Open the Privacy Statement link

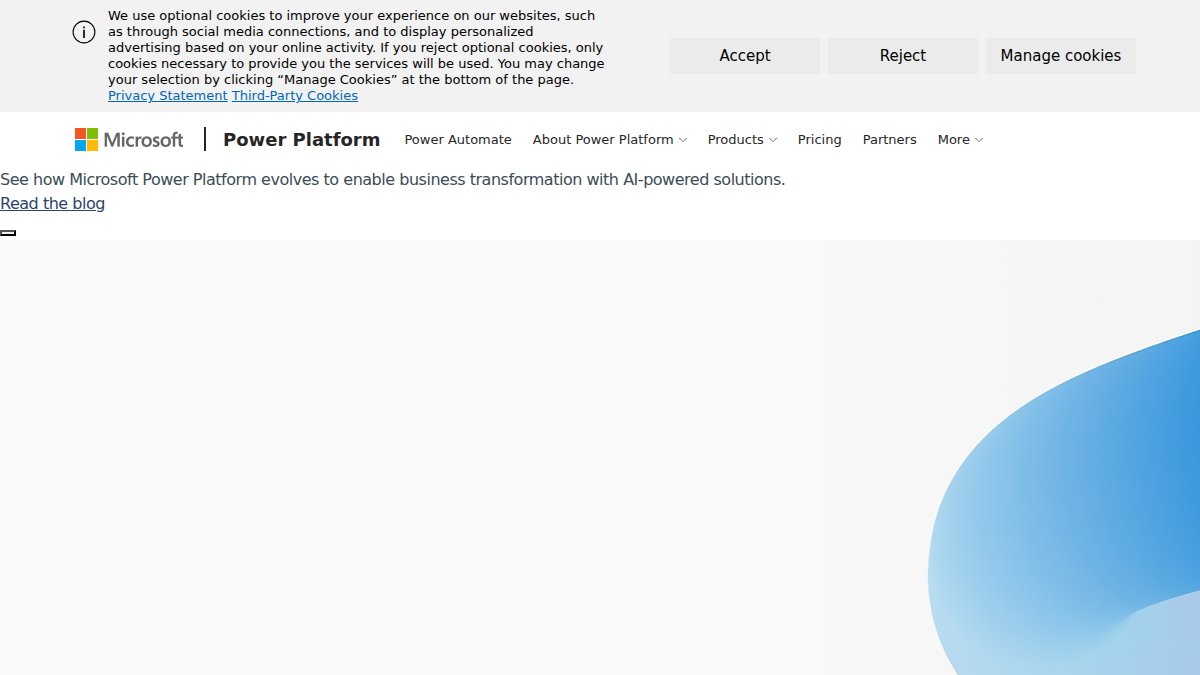click(168, 96)
